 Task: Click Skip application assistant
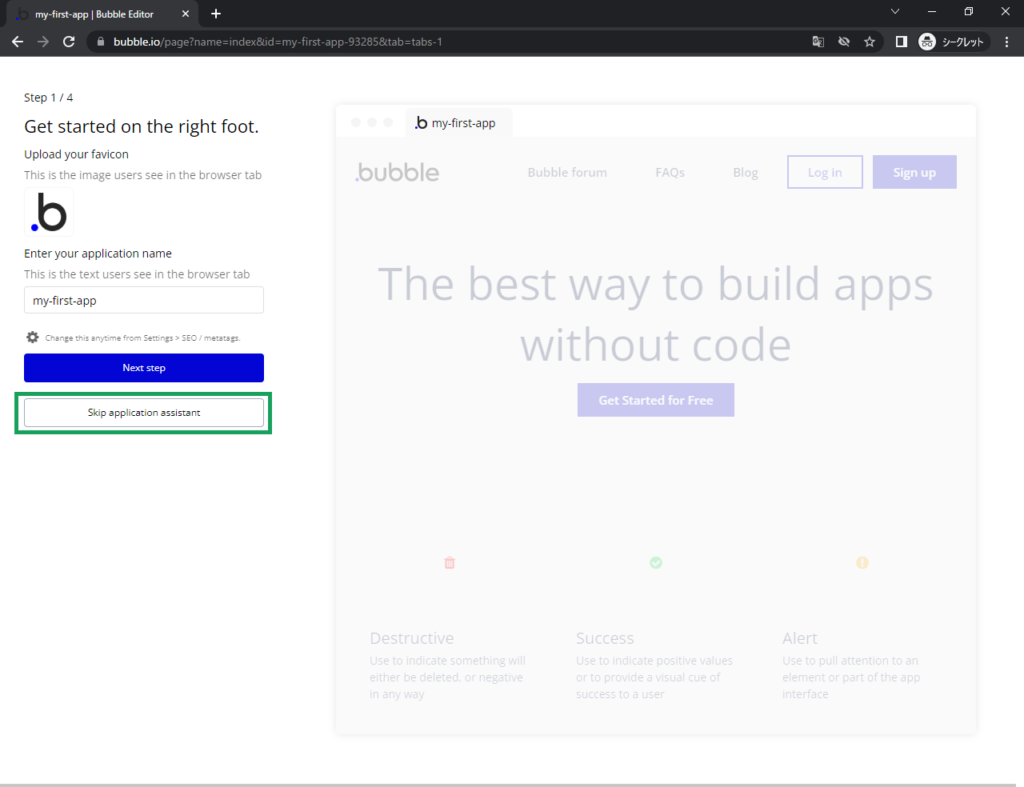(x=144, y=412)
